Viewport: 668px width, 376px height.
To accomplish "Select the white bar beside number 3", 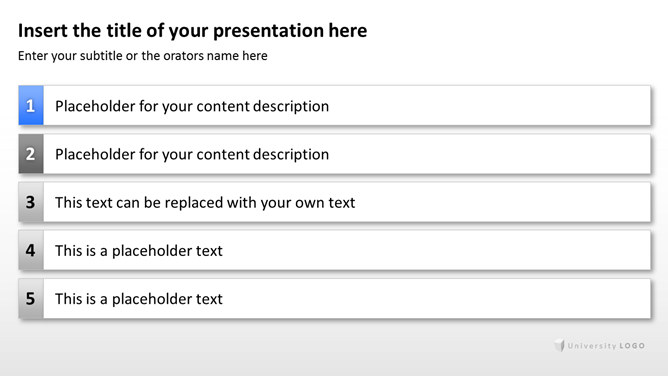I will pyautogui.click(x=347, y=202).
